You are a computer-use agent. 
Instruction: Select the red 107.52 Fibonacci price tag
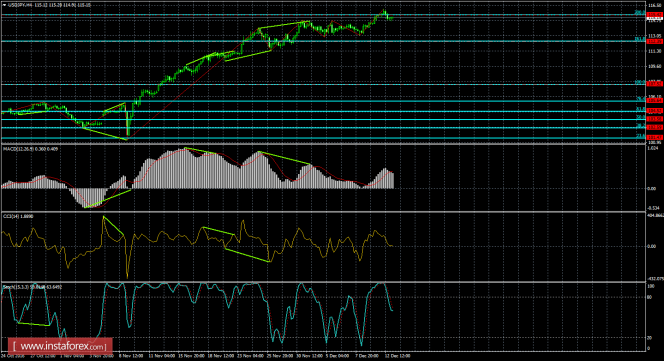(x=655, y=84)
